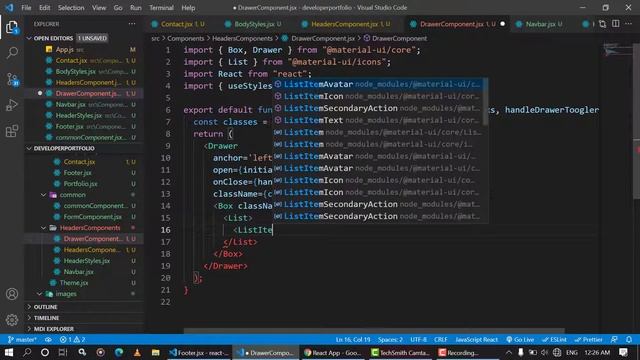Change JavaScript React language mode
Viewport: 640px width, 360px height.
pos(476,340)
